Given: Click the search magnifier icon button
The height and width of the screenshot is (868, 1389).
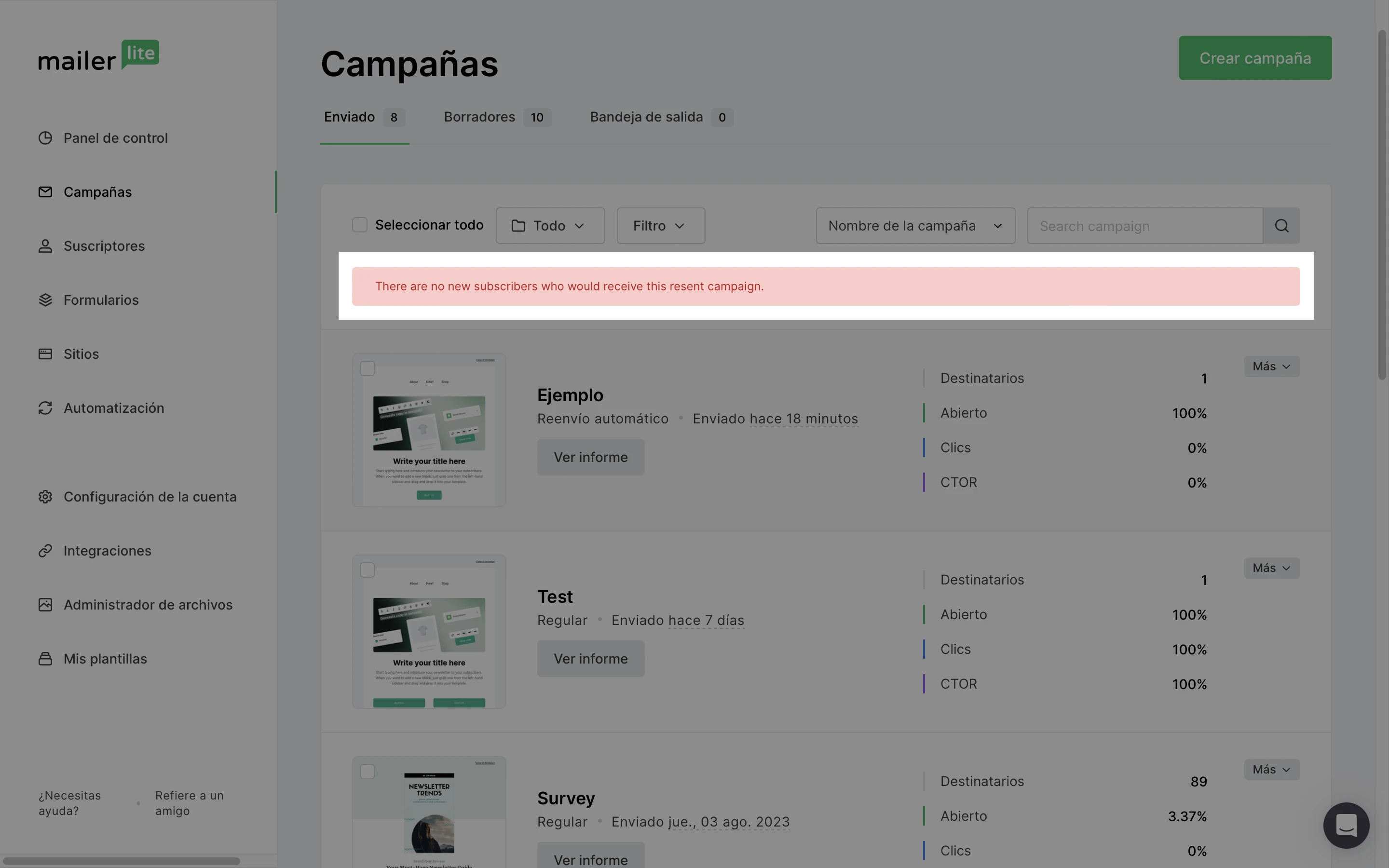Looking at the screenshot, I should point(1281,226).
